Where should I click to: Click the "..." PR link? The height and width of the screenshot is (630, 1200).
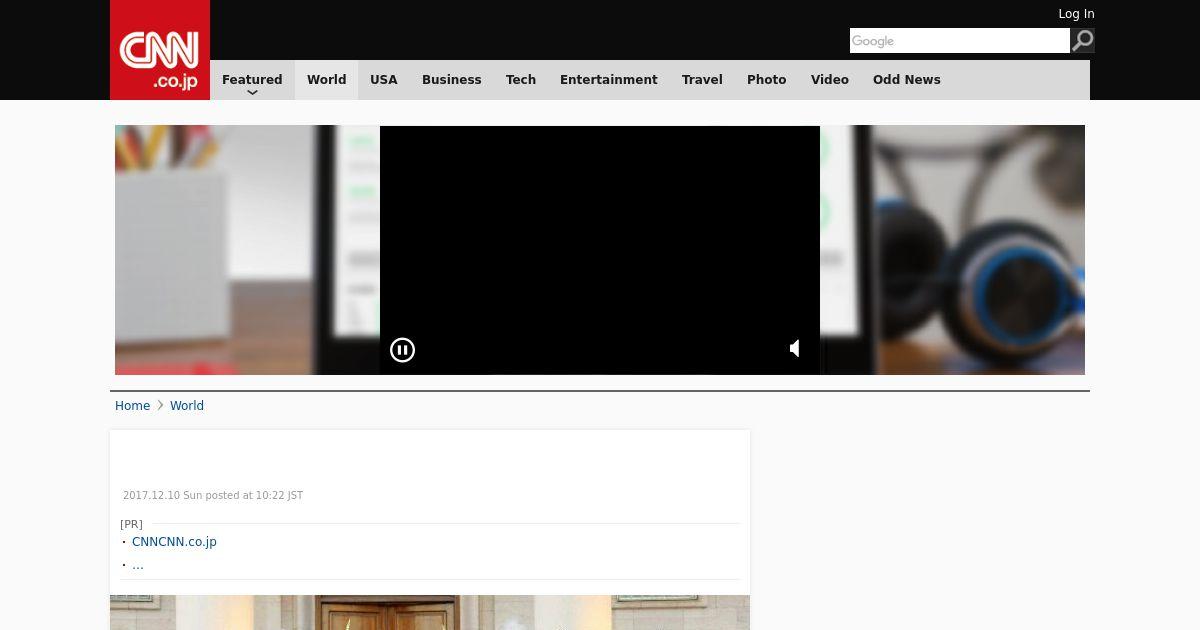pos(138,565)
